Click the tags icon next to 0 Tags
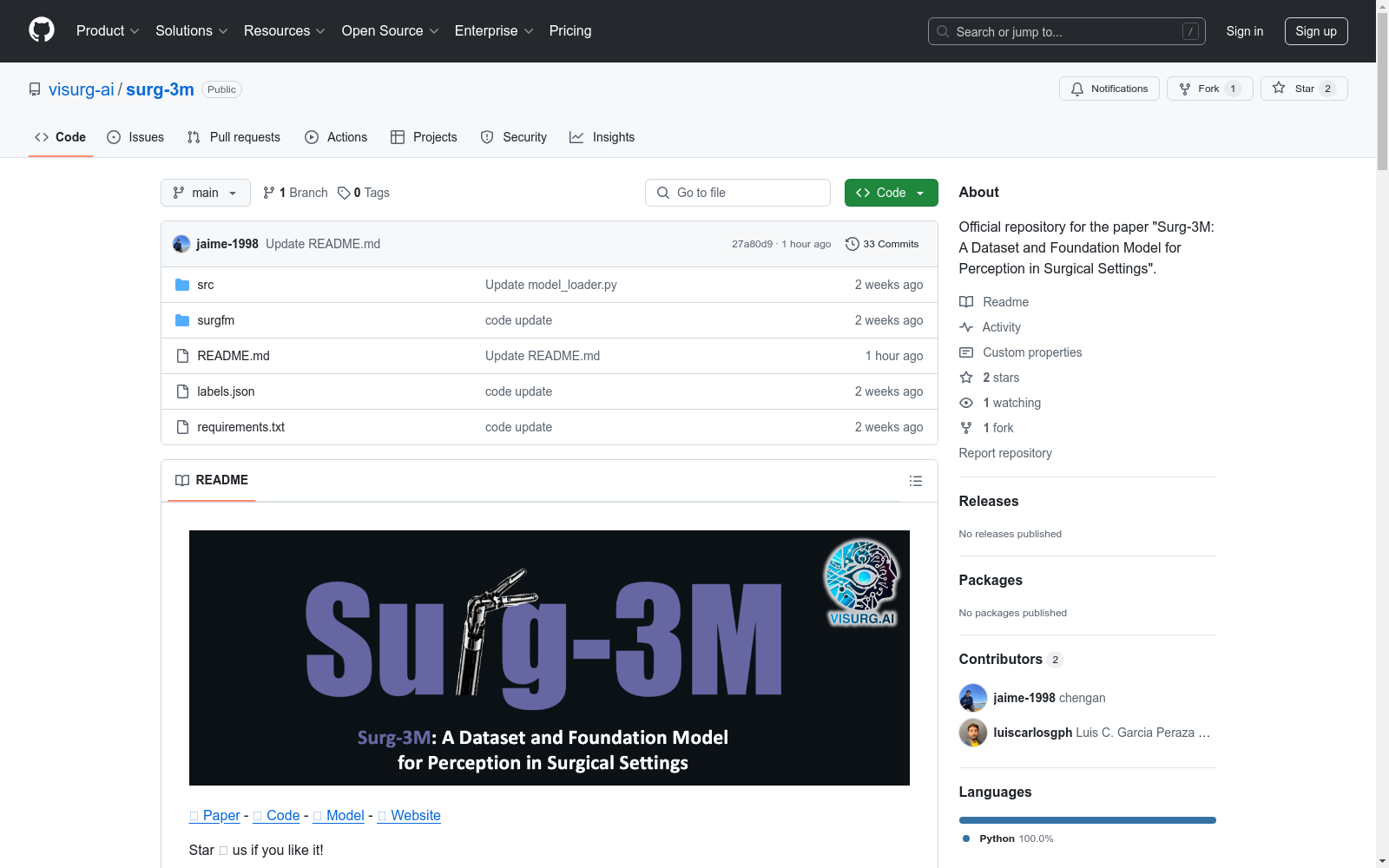The image size is (1389, 868). click(344, 193)
